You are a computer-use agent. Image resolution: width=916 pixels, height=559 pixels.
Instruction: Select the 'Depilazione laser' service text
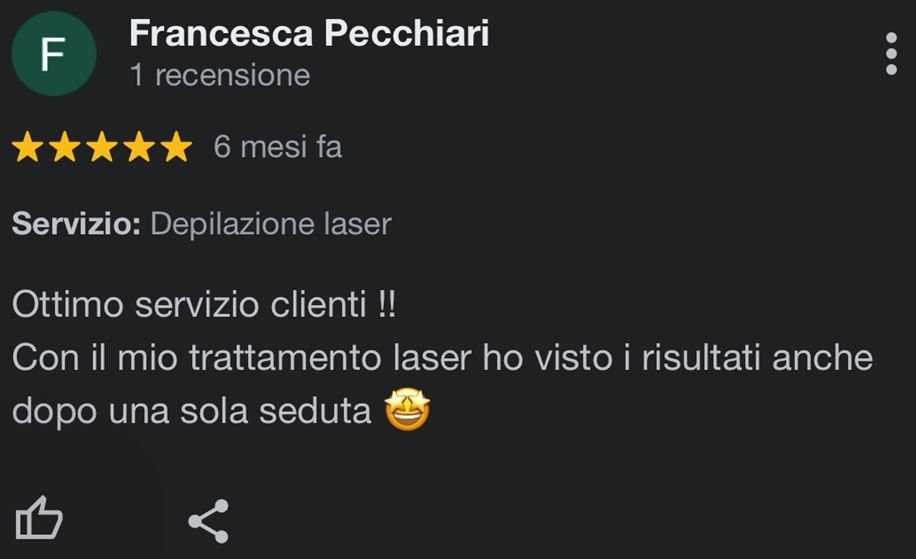tap(271, 224)
